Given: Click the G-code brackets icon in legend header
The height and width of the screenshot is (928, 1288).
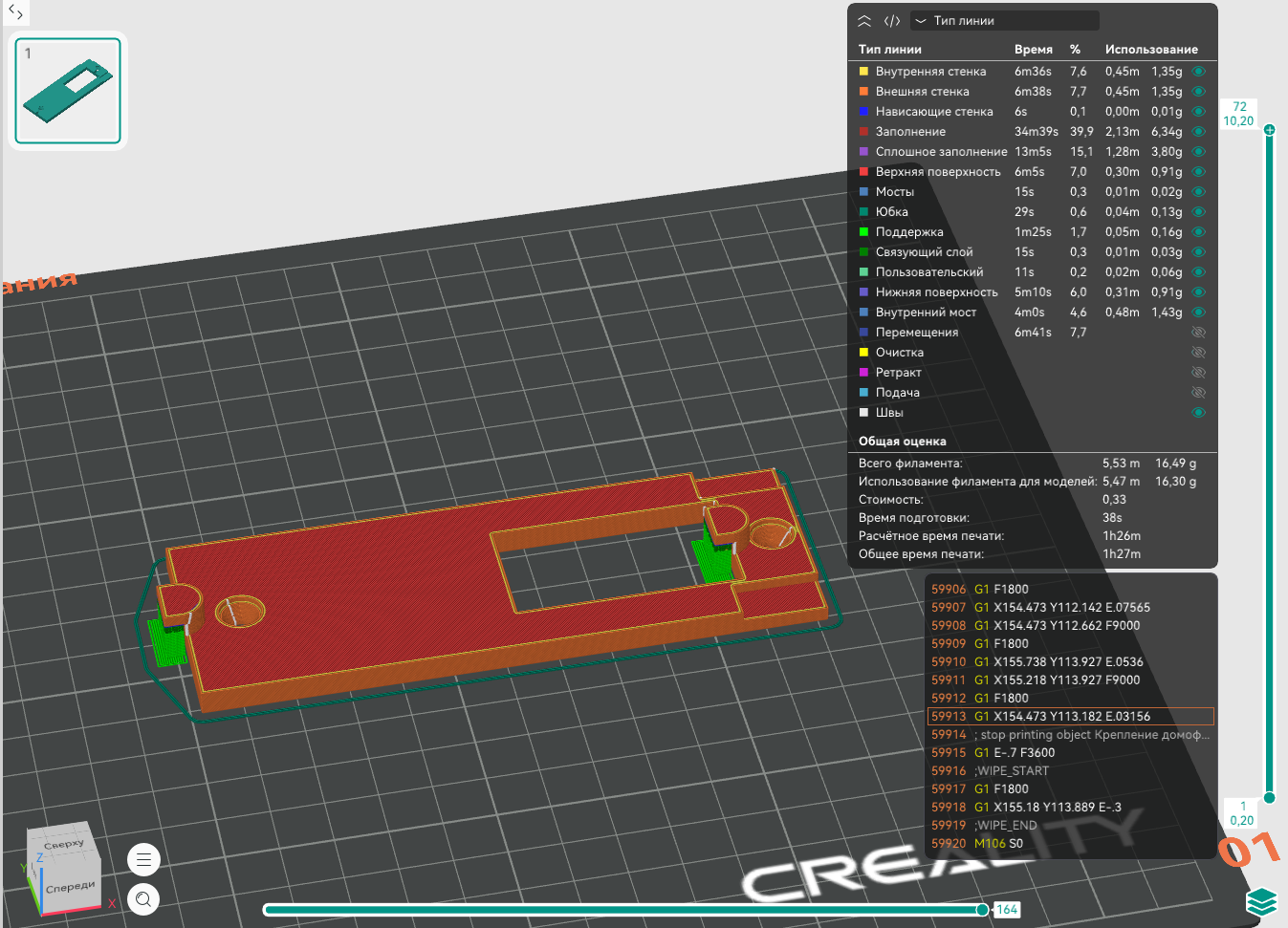Looking at the screenshot, I should [x=892, y=21].
